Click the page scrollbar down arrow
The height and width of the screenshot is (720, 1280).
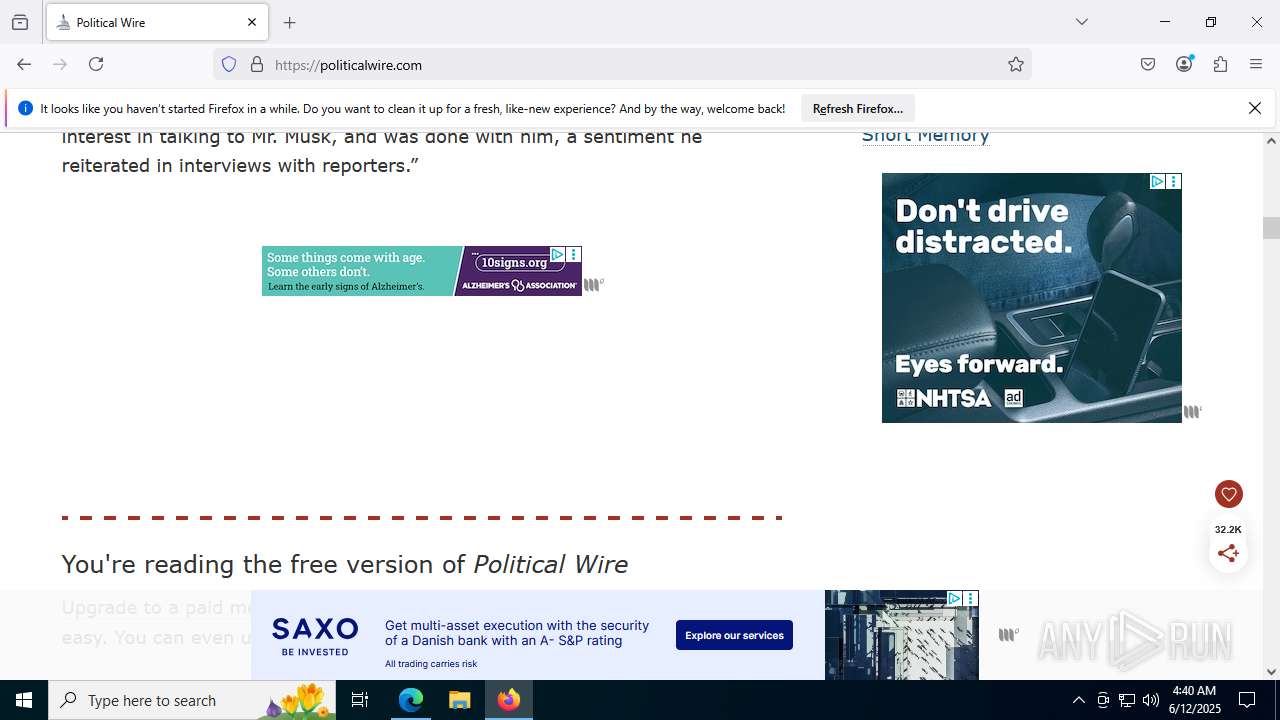coord(1272,672)
